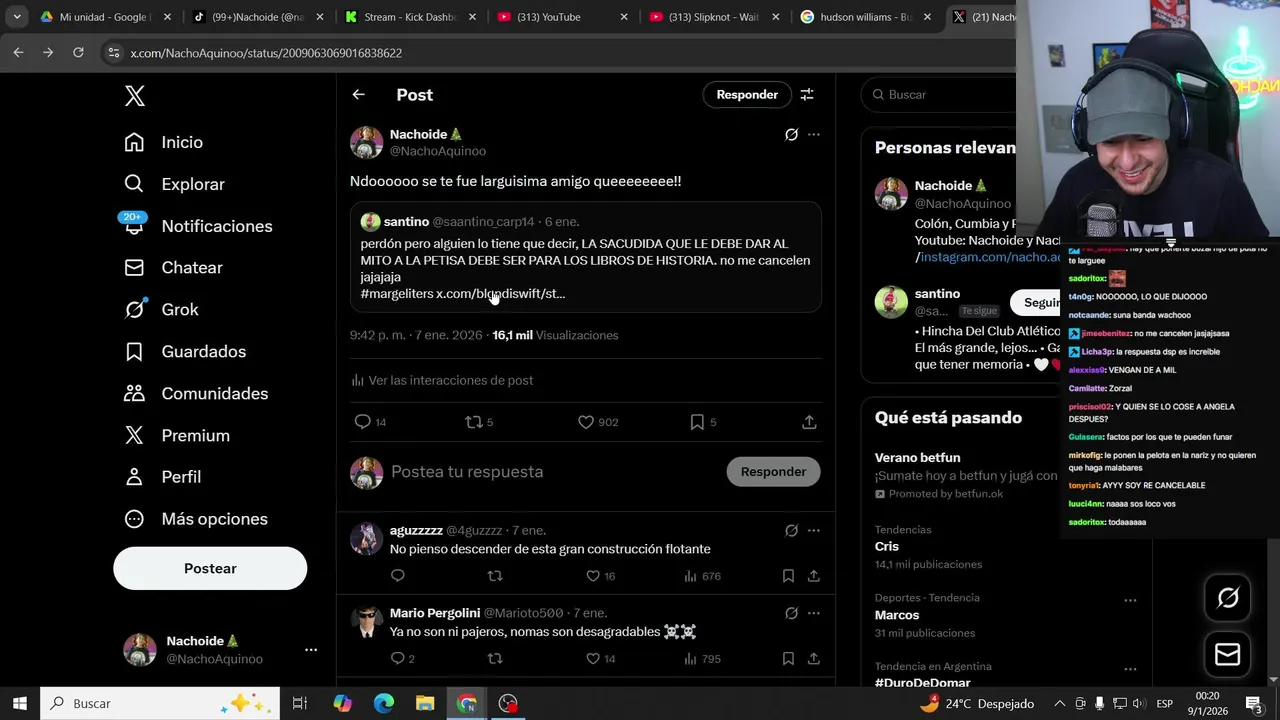Open the Chrome tab search dropdown

click(16, 17)
